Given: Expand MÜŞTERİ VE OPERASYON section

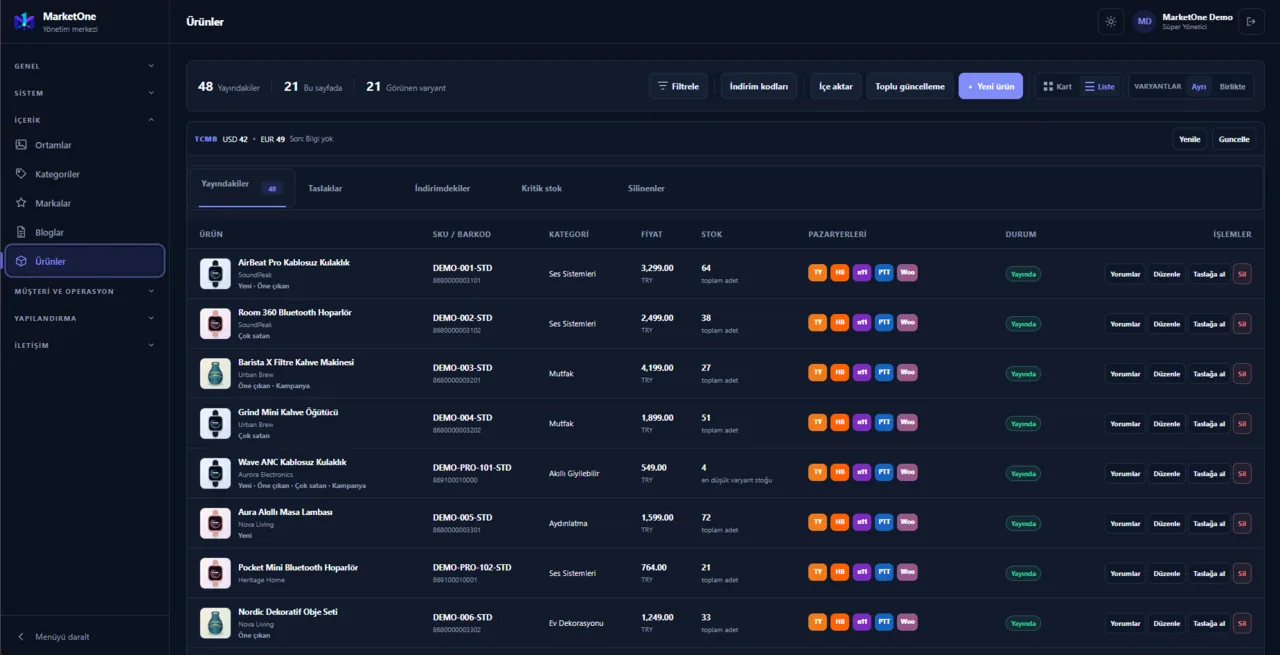Looking at the screenshot, I should pyautogui.click(x=84, y=291).
